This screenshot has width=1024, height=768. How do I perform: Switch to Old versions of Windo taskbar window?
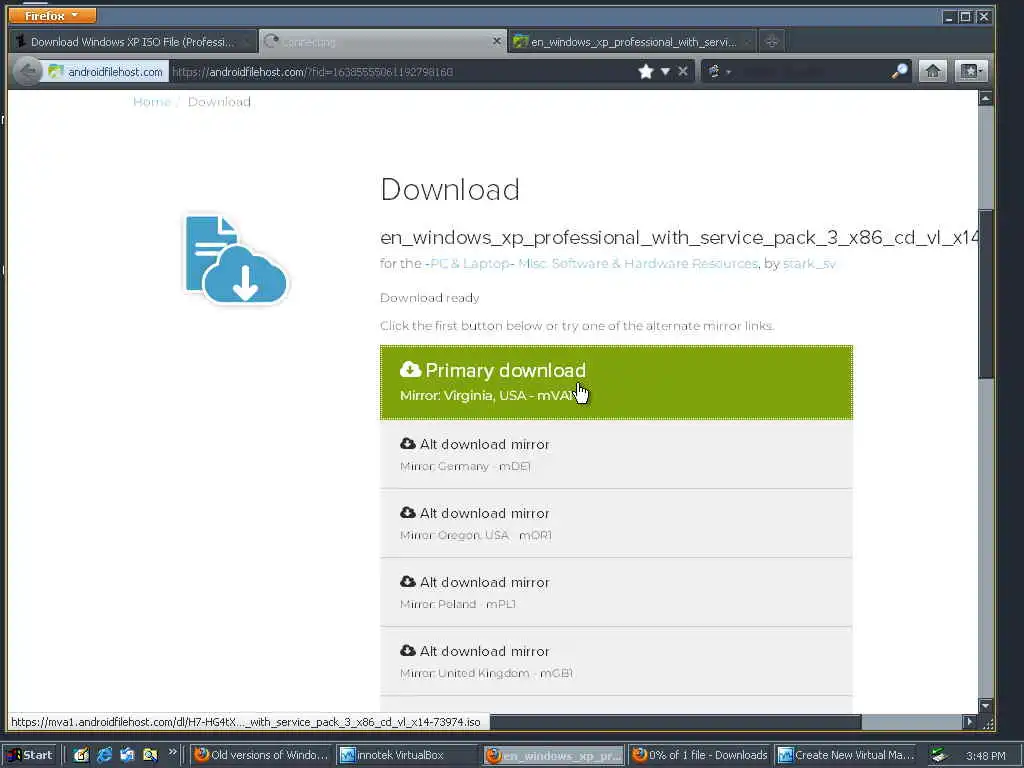pyautogui.click(x=261, y=755)
